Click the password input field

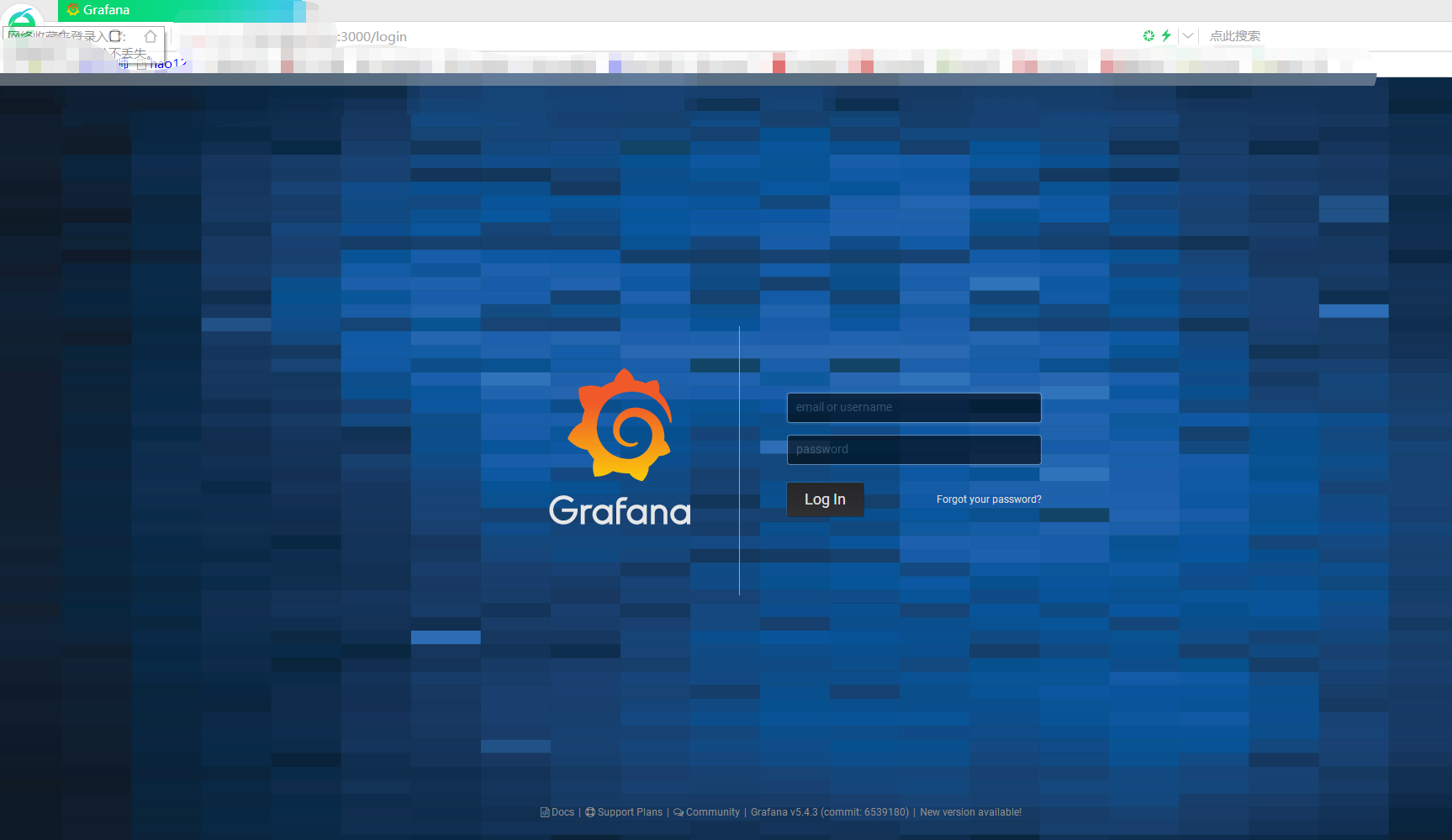(x=914, y=450)
